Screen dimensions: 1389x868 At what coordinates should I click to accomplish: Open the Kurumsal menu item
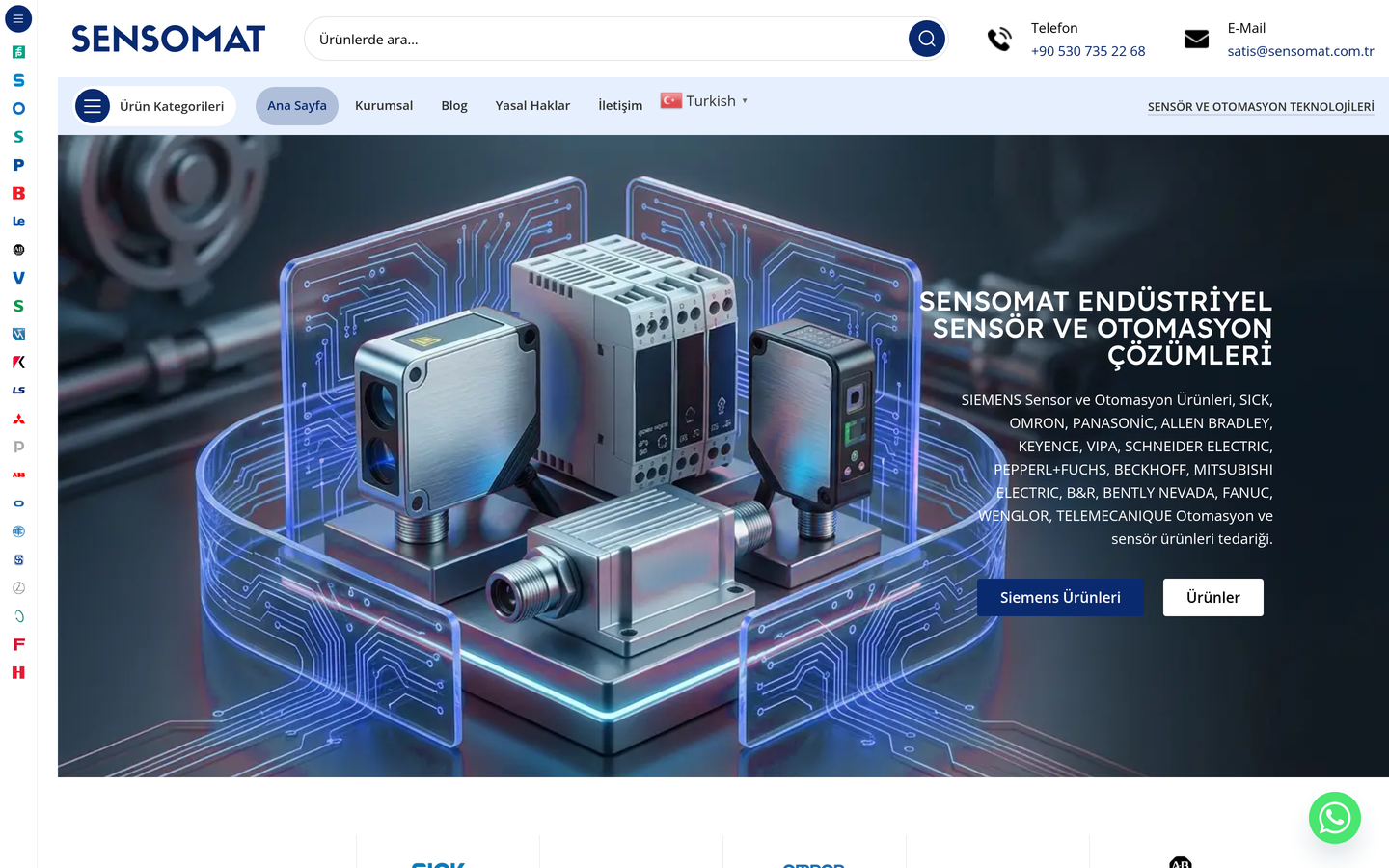coord(384,106)
